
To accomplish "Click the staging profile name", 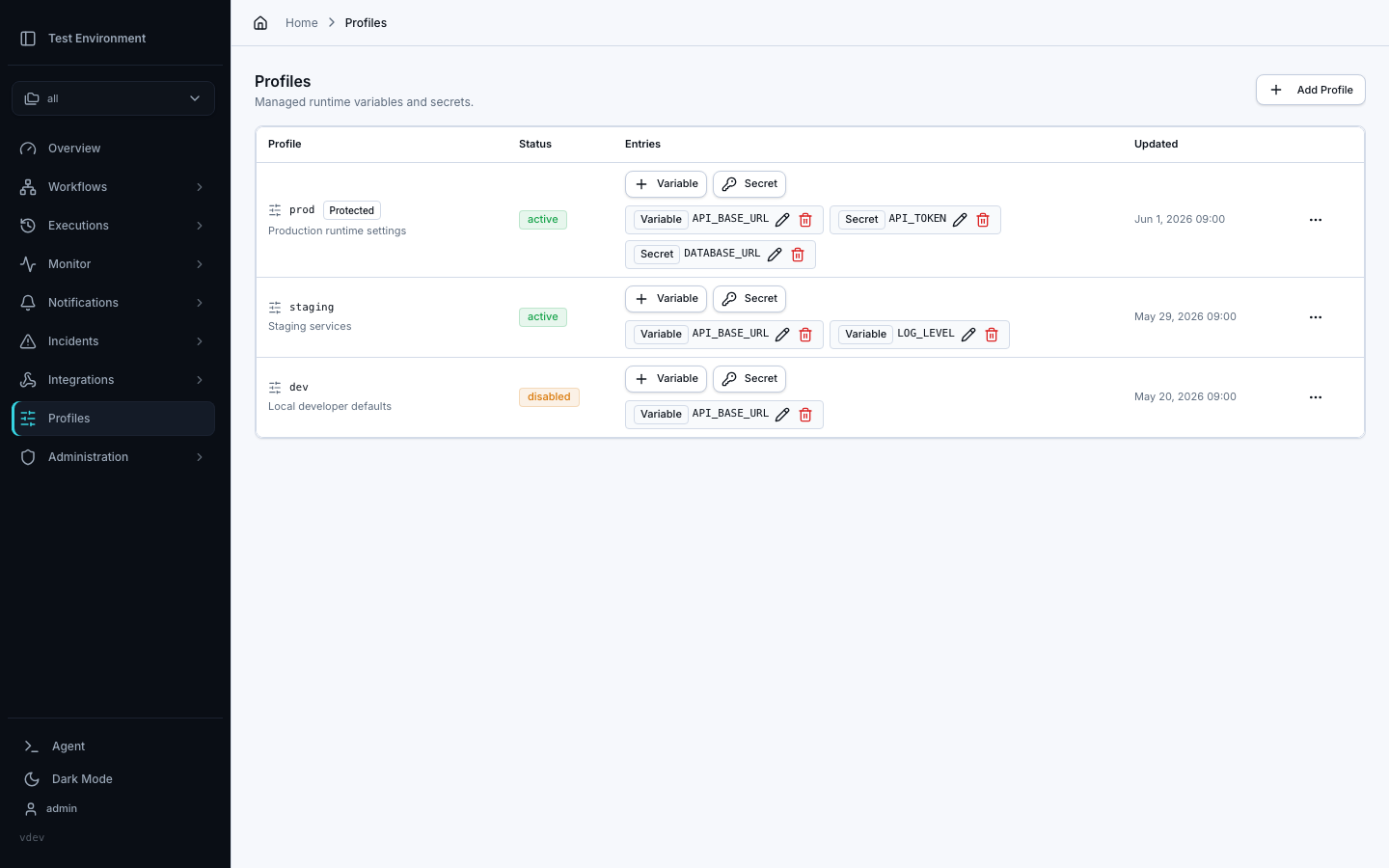I will pyautogui.click(x=312, y=308).
